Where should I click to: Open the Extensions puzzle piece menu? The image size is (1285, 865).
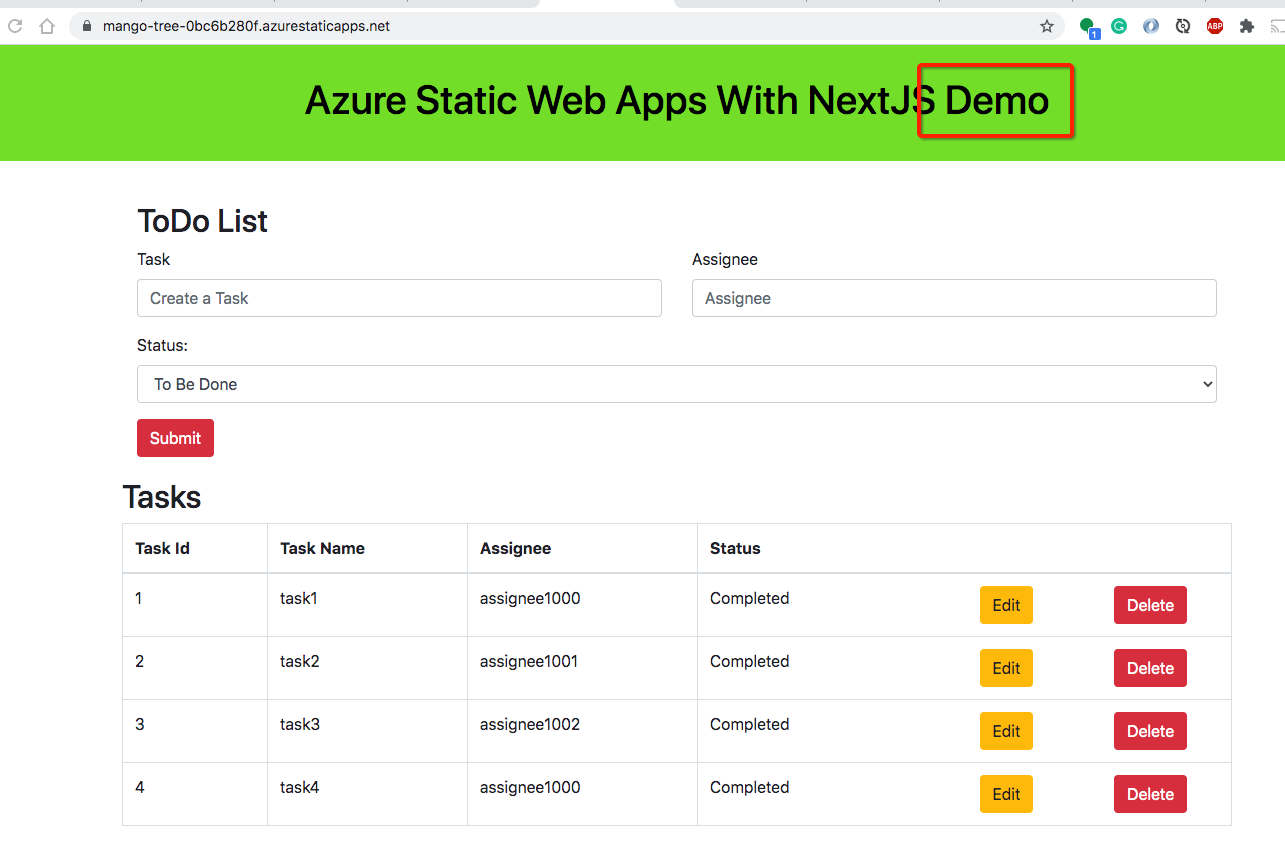tap(1247, 26)
